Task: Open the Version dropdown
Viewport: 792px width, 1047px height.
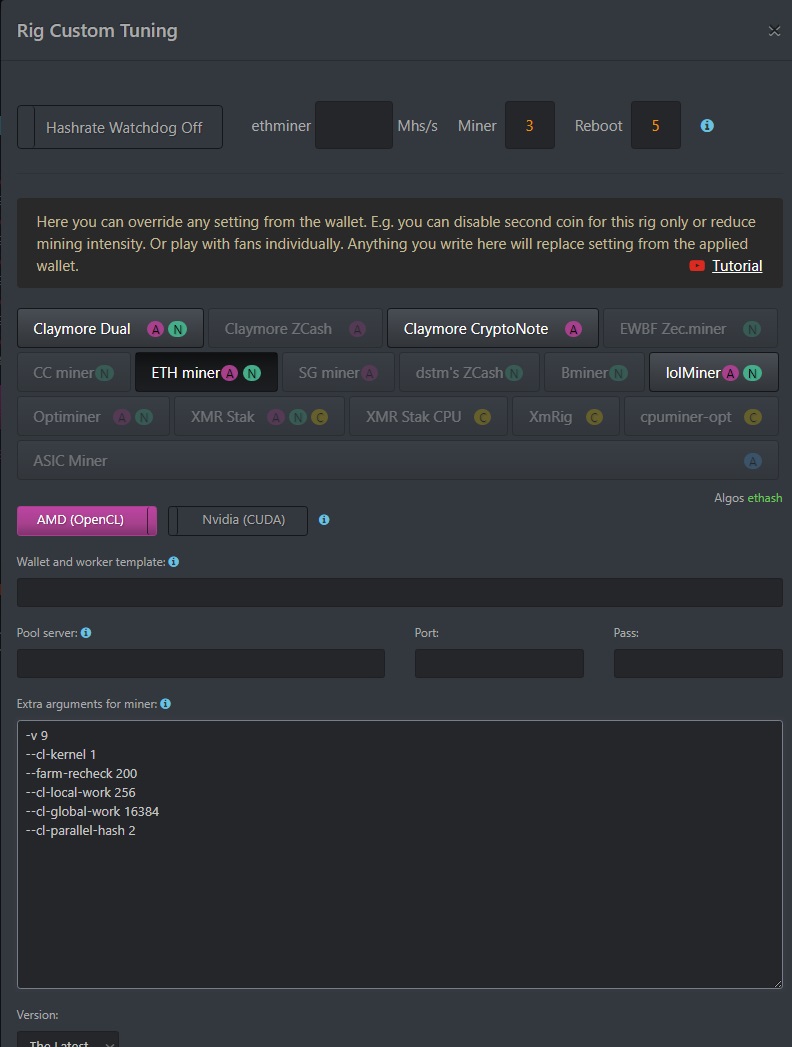Action: (x=68, y=1040)
